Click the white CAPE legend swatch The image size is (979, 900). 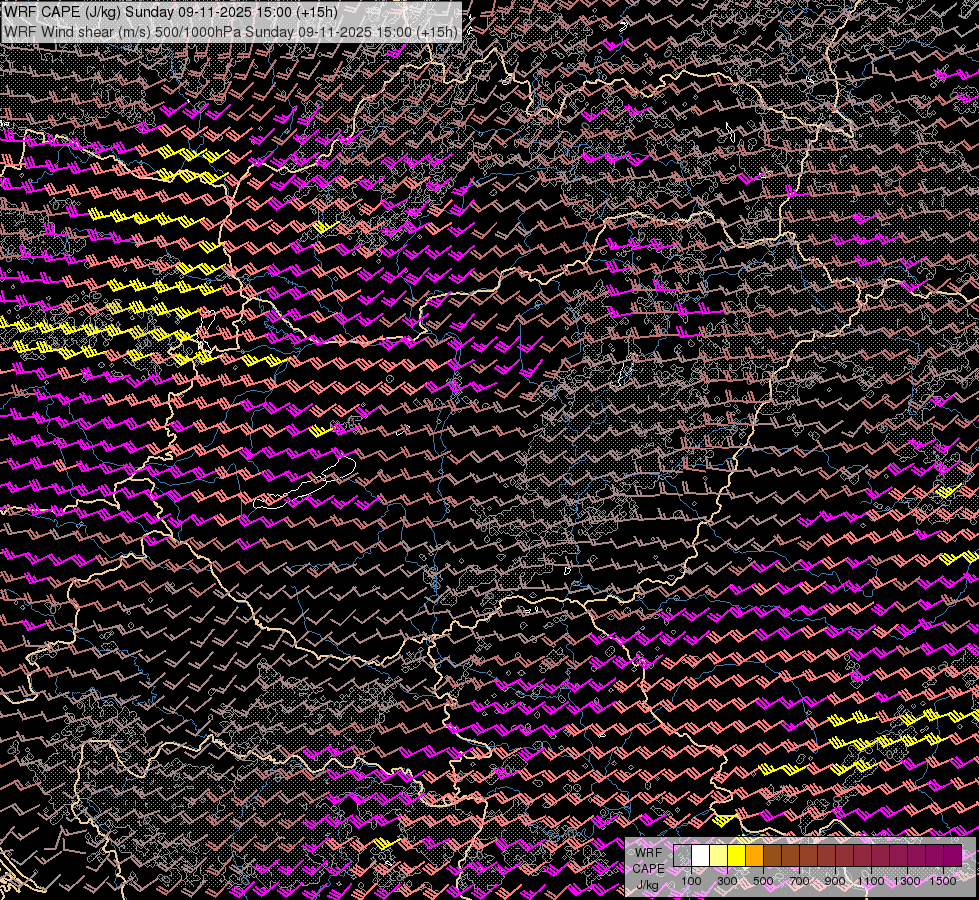(701, 855)
